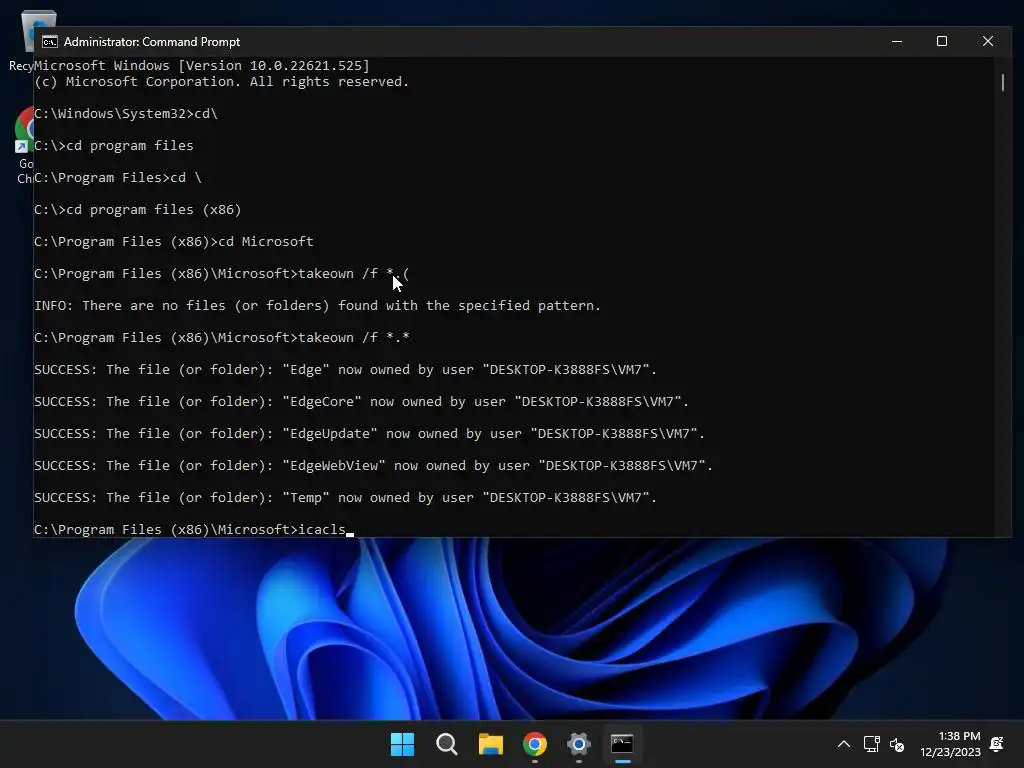Show hidden system tray icons
This screenshot has height=768, width=1024.
click(x=844, y=744)
